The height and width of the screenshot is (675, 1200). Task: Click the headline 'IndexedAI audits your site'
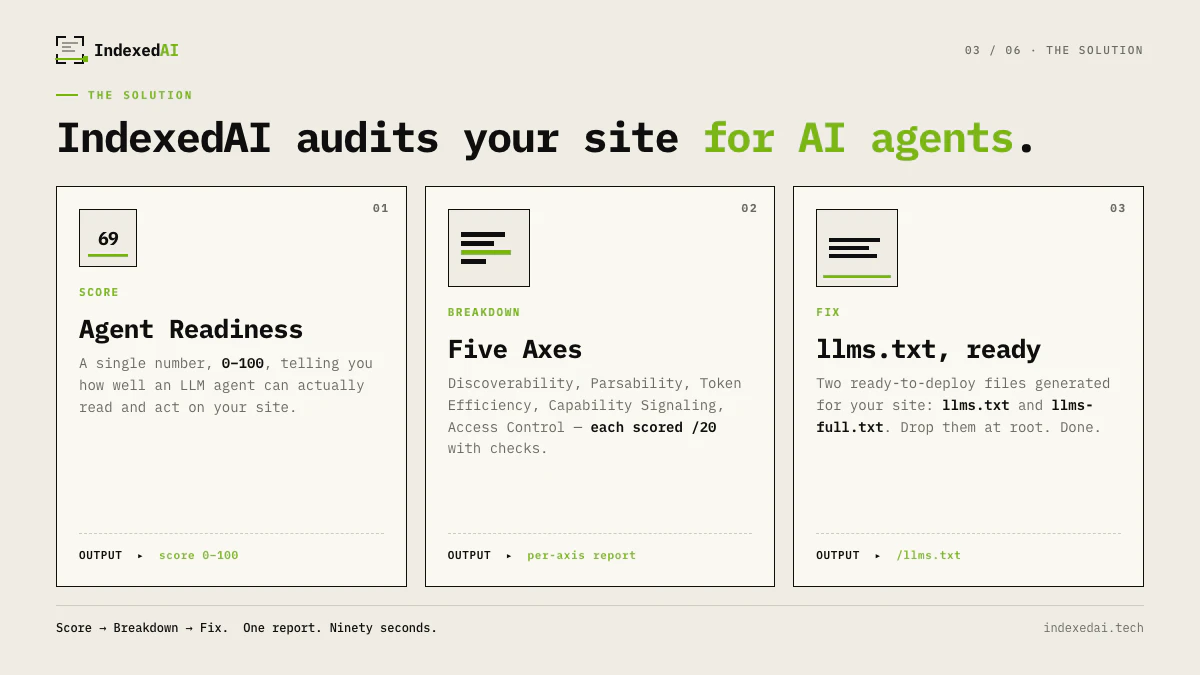(x=367, y=138)
